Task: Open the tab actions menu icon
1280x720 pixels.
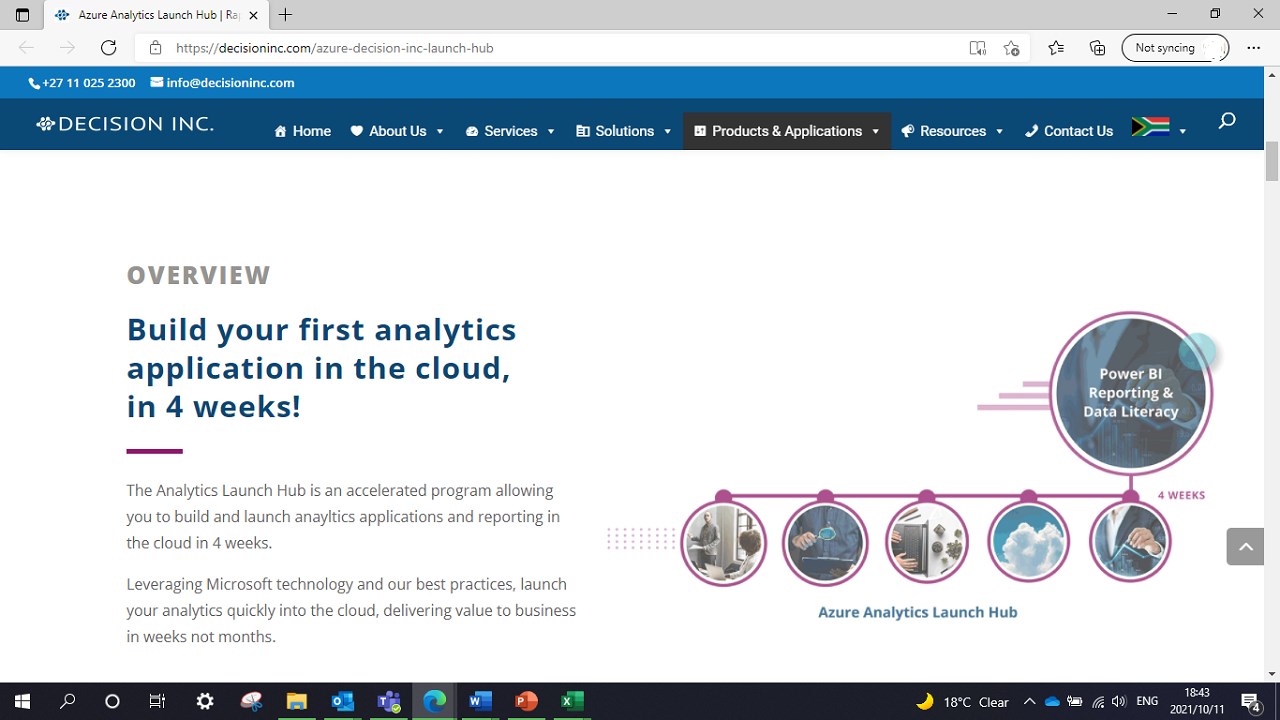Action: pos(22,15)
